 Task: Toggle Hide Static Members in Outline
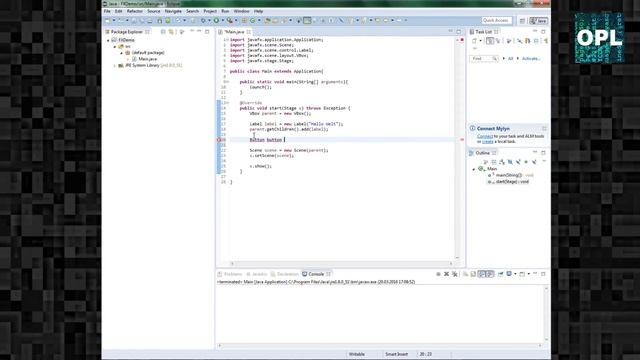518,162
